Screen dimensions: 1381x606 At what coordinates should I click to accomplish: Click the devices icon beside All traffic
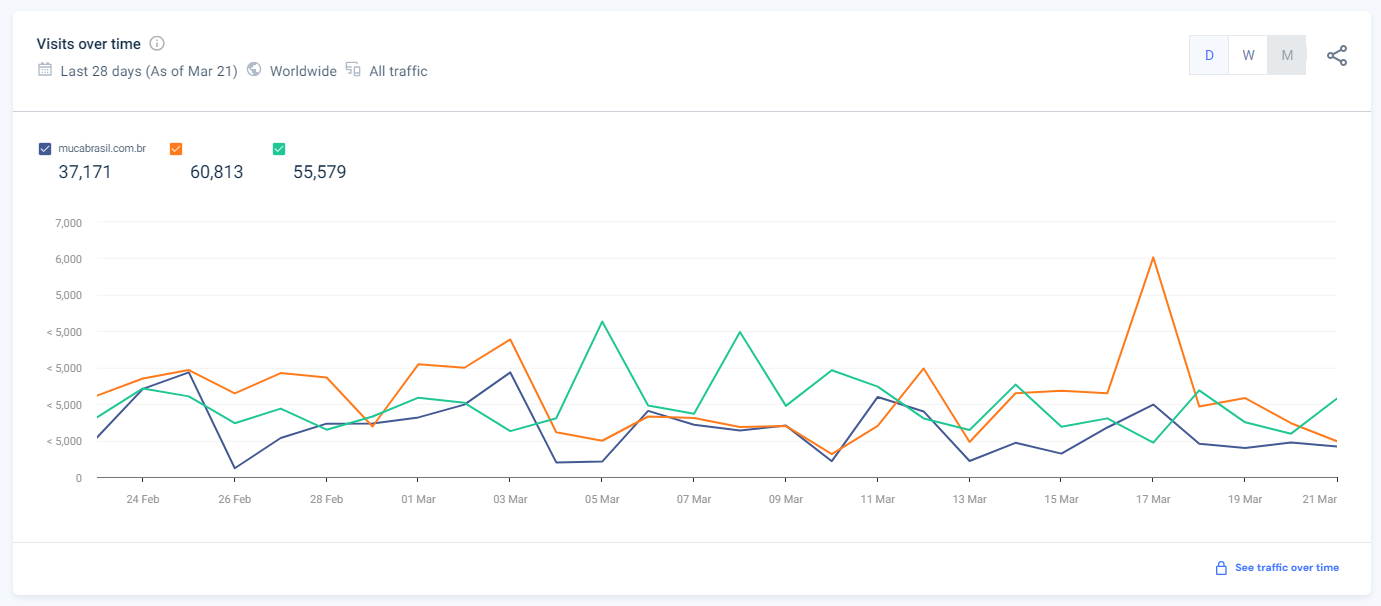pyautogui.click(x=353, y=70)
